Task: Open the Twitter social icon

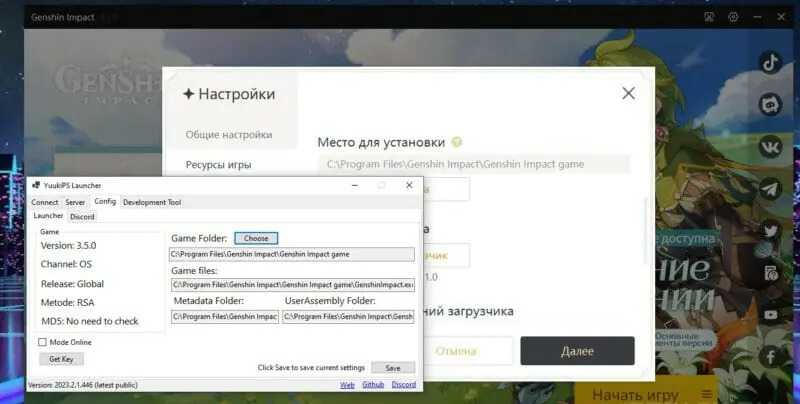Action: [x=770, y=231]
